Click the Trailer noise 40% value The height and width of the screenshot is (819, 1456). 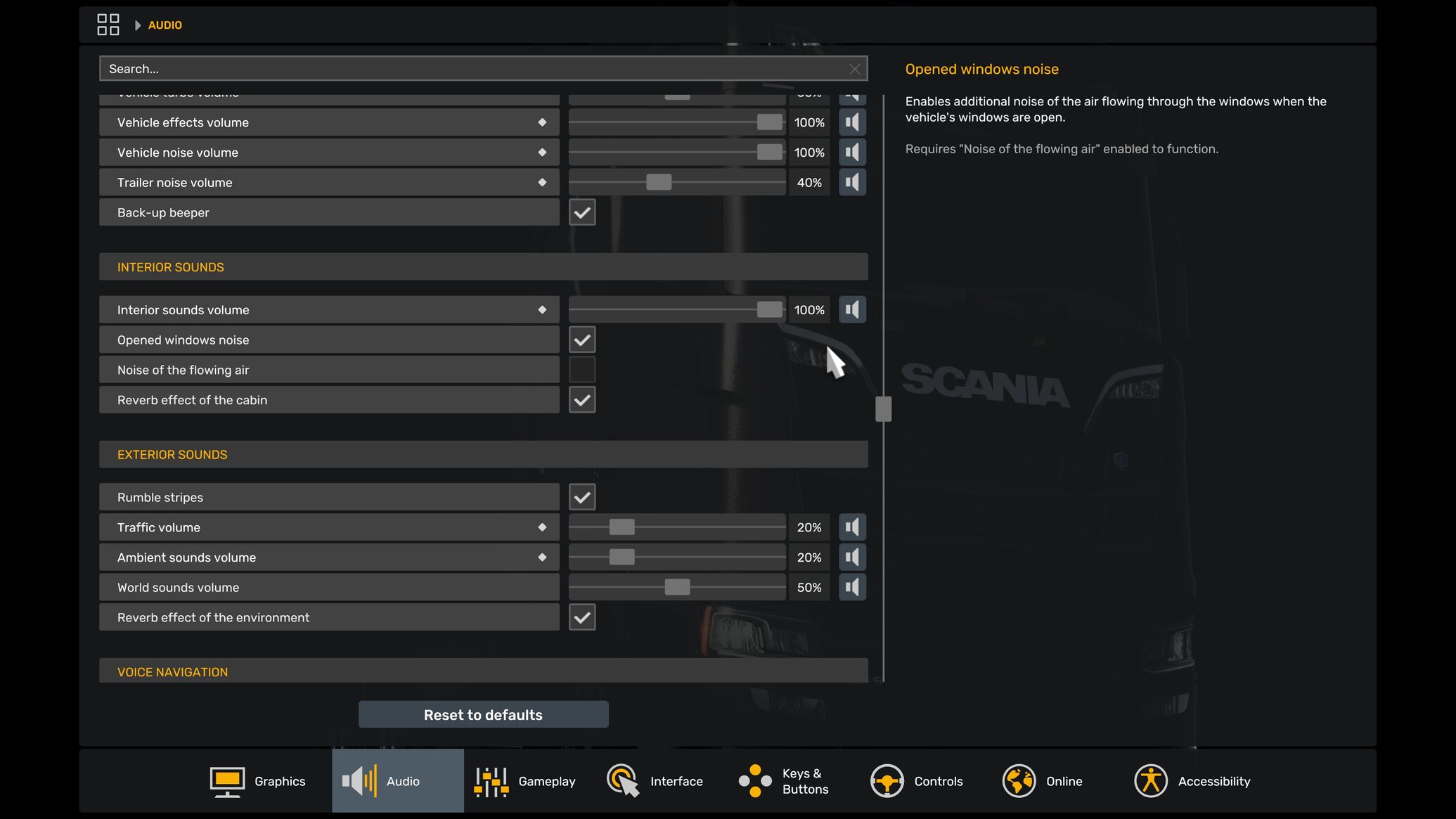coord(809,183)
